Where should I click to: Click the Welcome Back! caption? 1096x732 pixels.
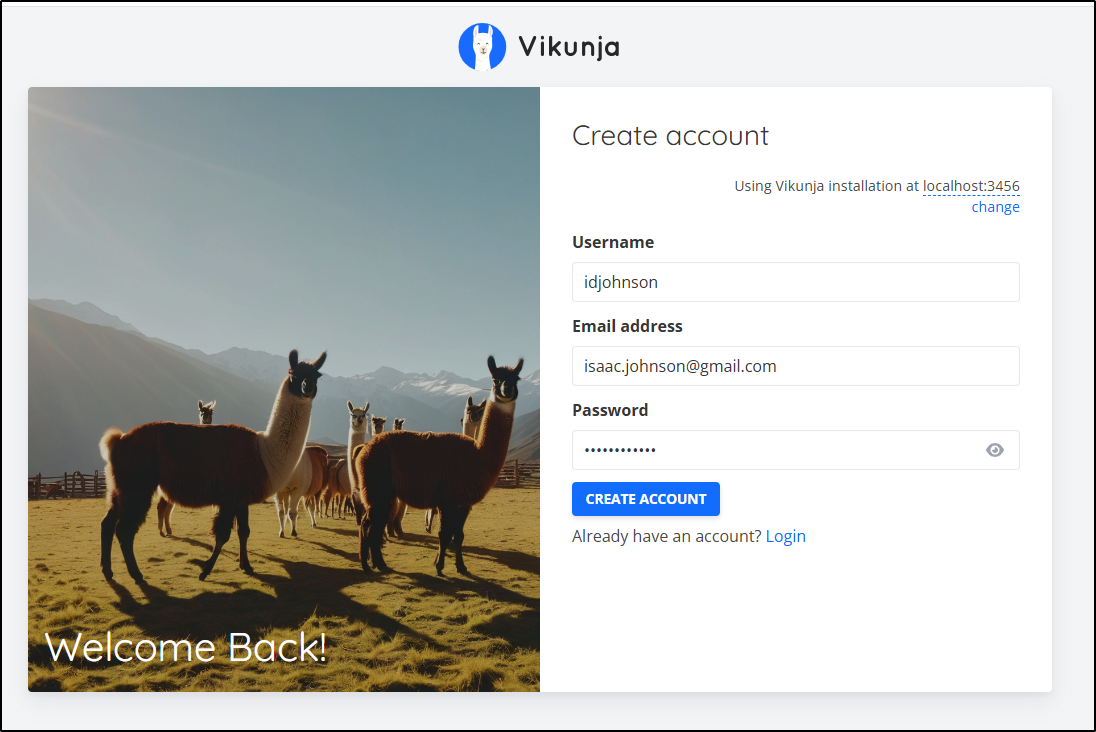(x=186, y=647)
